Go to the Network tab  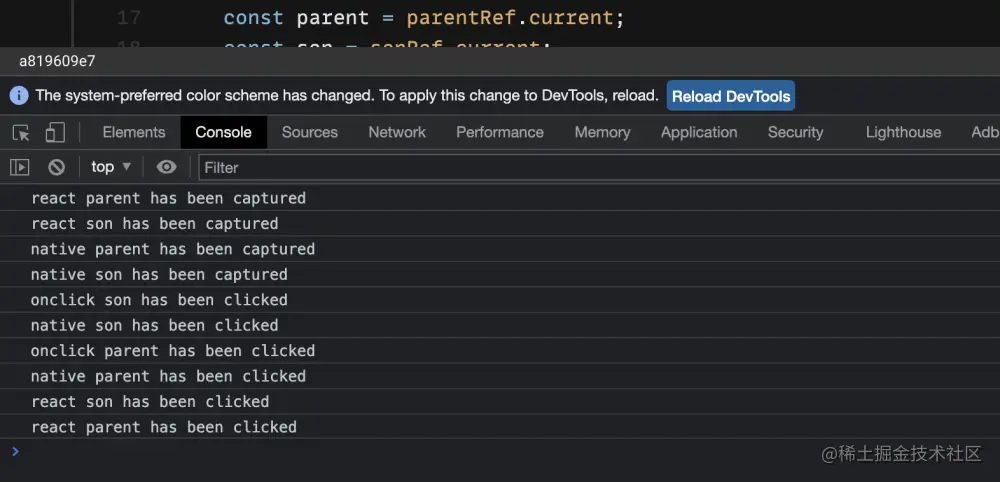397,132
